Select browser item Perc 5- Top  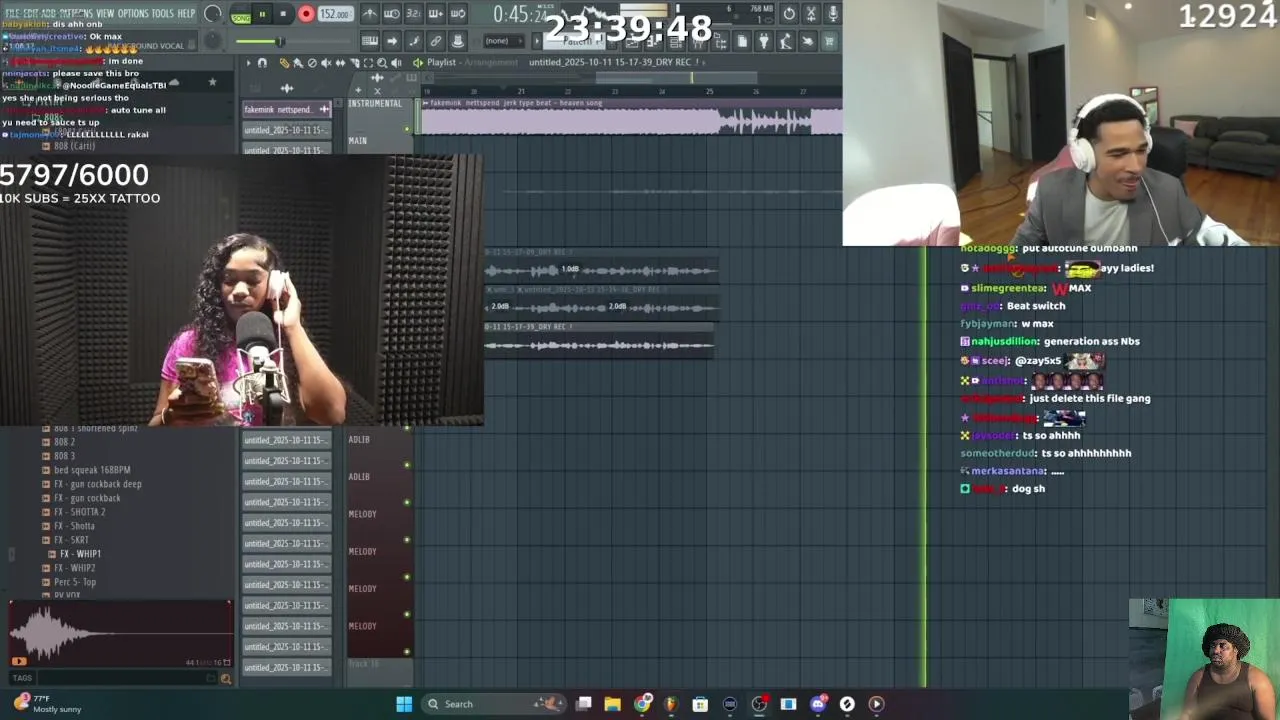click(x=75, y=582)
